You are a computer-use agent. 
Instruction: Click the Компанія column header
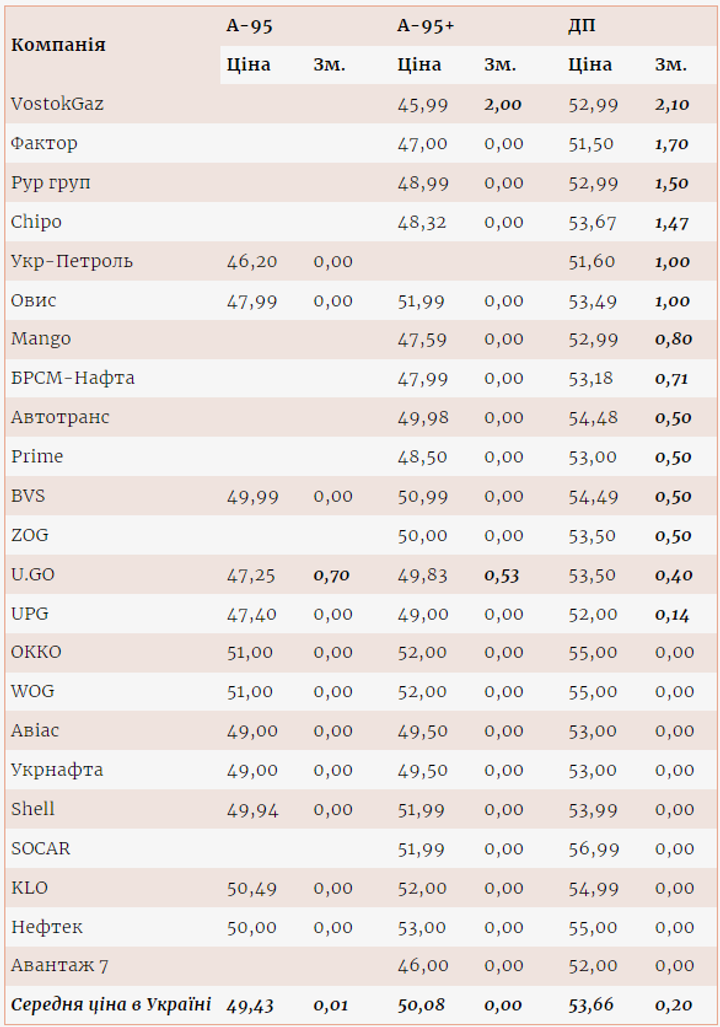[x=58, y=45]
